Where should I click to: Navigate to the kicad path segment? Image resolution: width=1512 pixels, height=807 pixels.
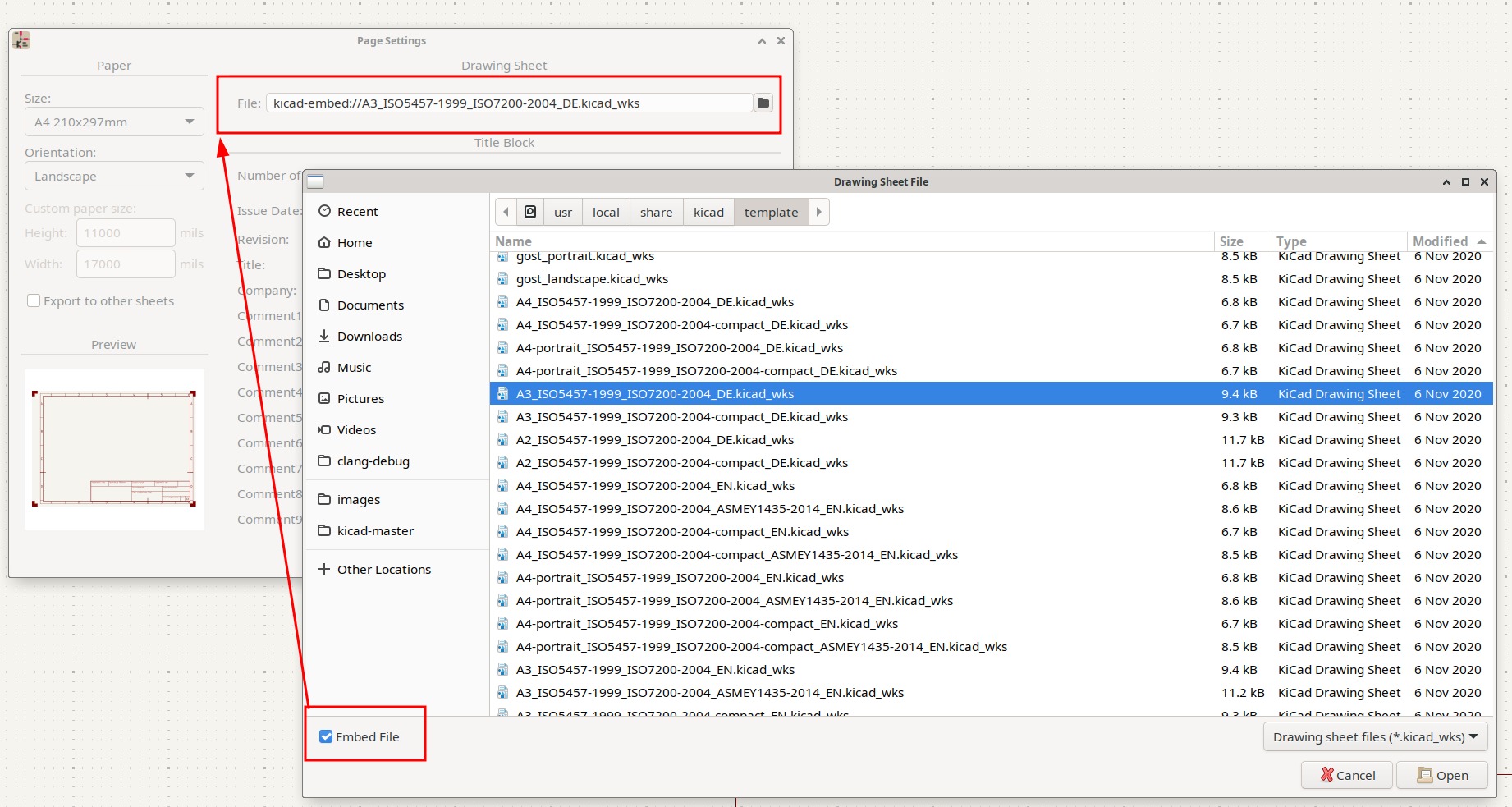coord(708,212)
